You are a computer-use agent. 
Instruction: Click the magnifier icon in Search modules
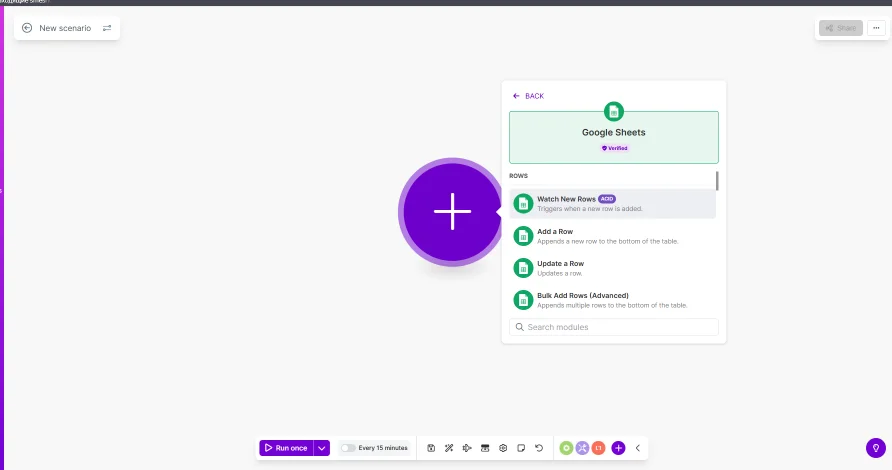[519, 327]
